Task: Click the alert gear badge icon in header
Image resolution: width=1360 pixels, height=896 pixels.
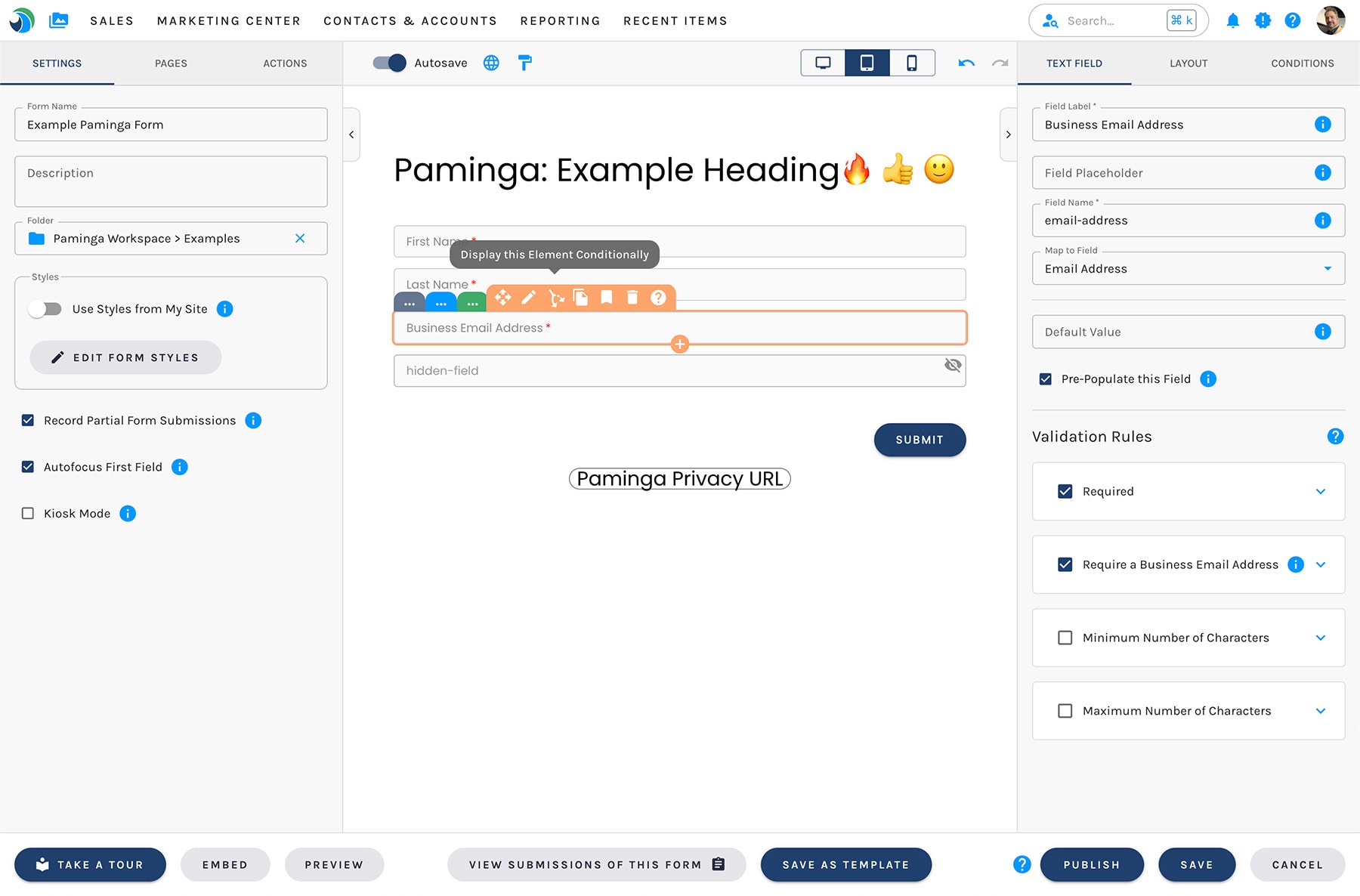Action: [1263, 21]
